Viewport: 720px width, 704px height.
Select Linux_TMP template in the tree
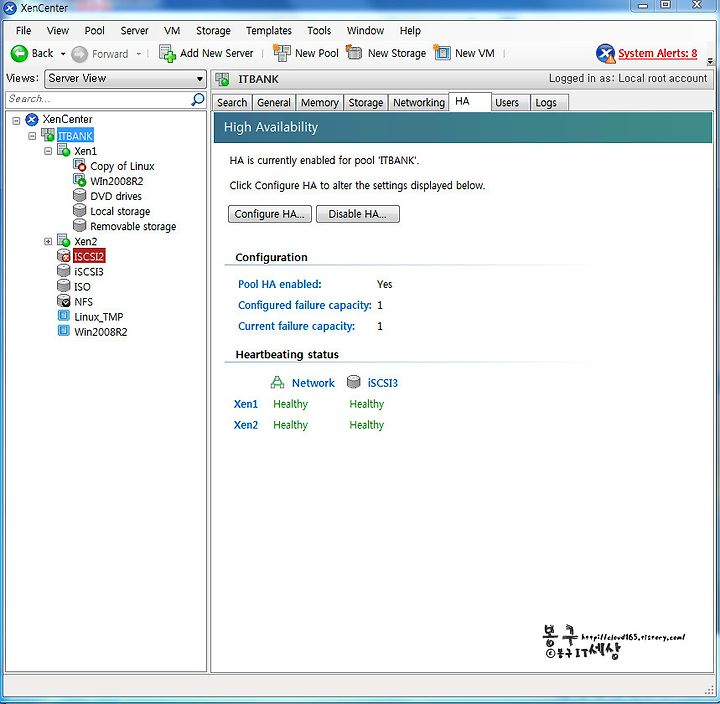[99, 317]
